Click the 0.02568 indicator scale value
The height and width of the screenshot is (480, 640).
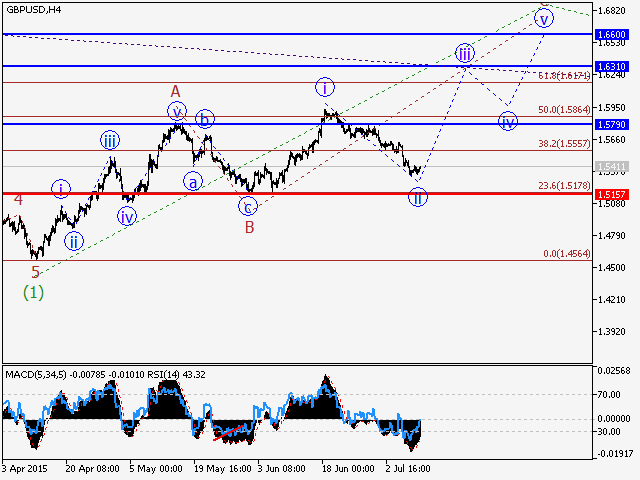[614, 371]
